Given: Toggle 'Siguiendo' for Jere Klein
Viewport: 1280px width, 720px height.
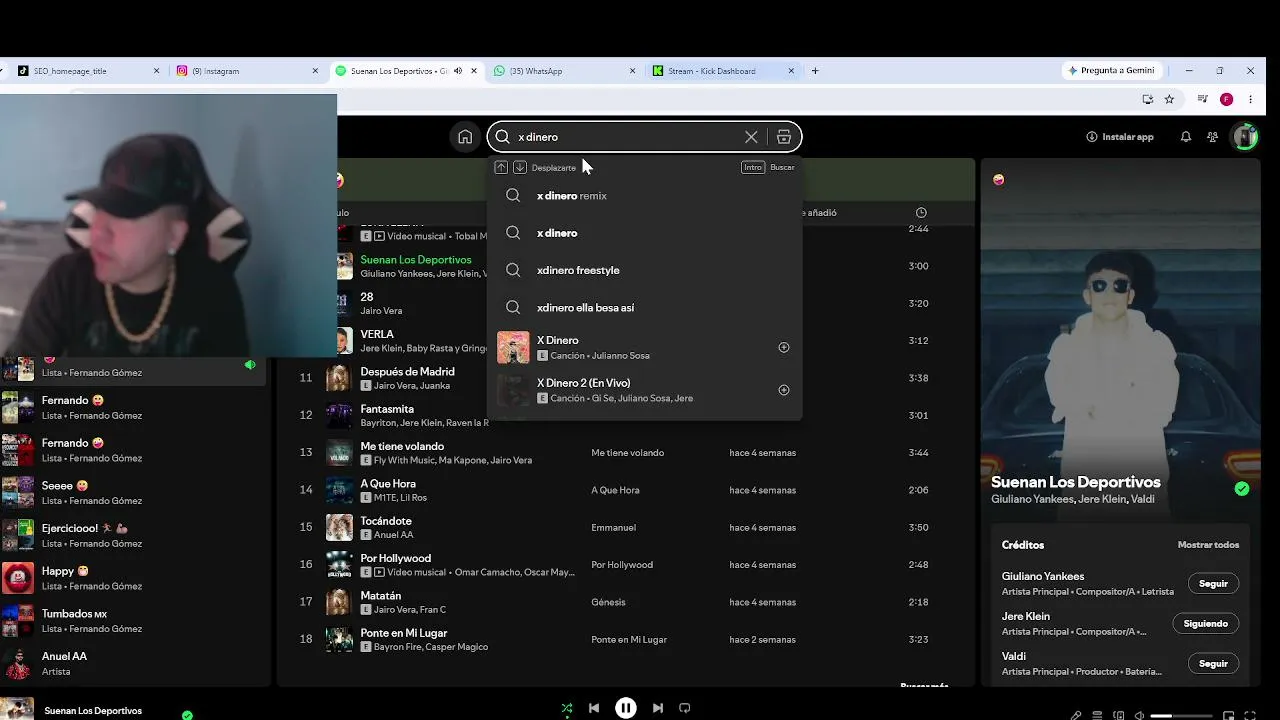Looking at the screenshot, I should point(1205,623).
